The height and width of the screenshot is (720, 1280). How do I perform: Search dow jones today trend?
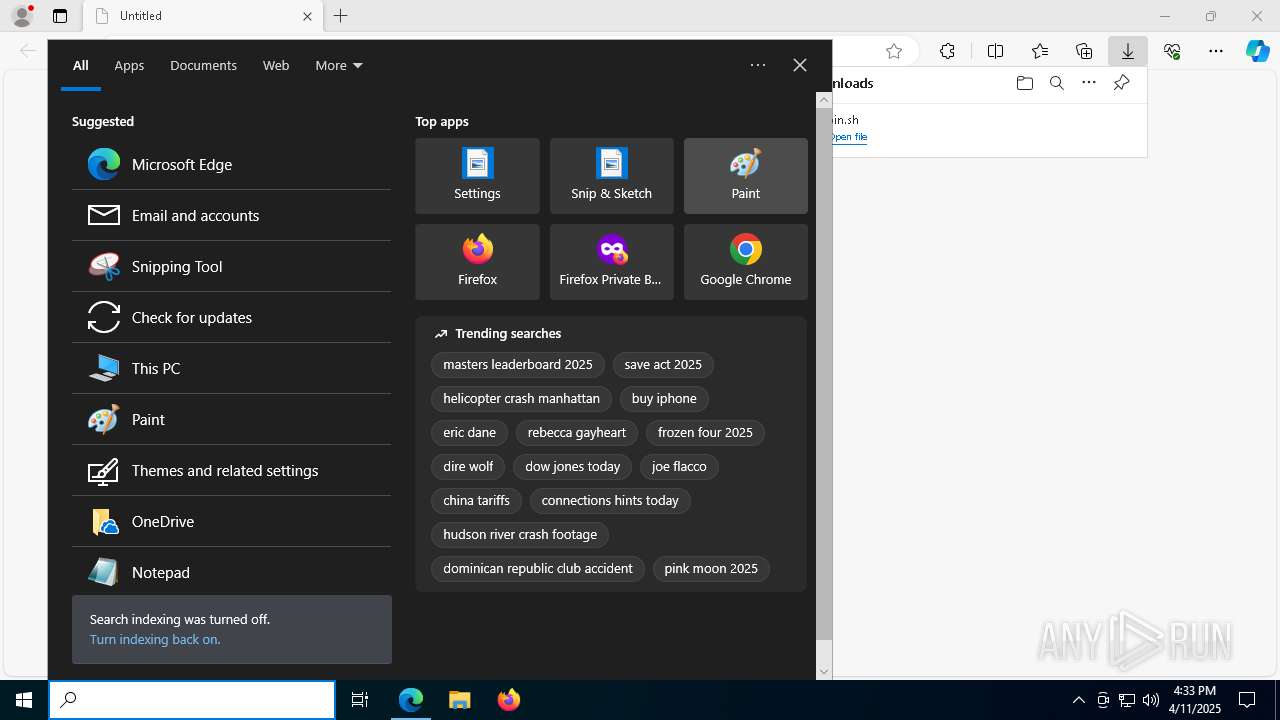coord(573,467)
